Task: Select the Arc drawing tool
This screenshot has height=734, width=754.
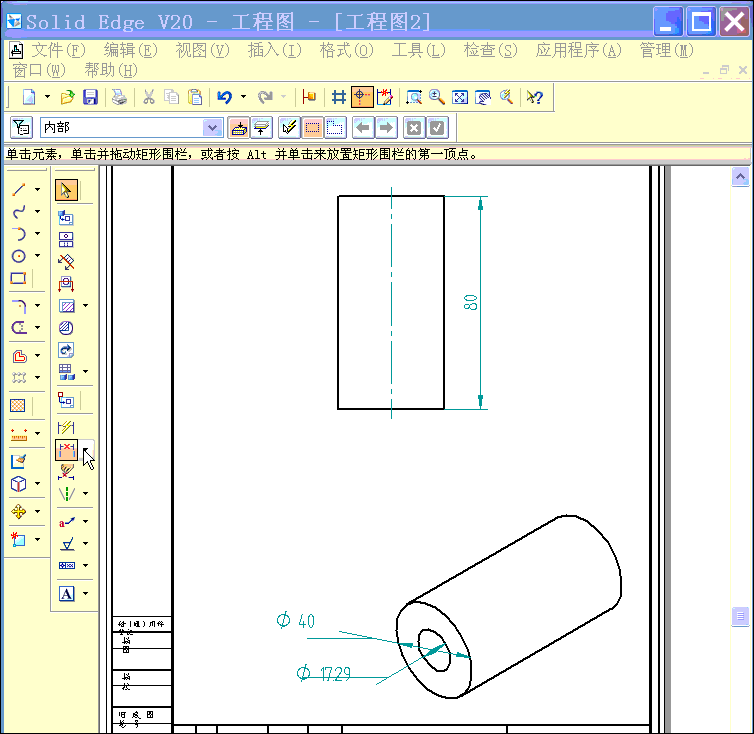Action: coord(18,234)
